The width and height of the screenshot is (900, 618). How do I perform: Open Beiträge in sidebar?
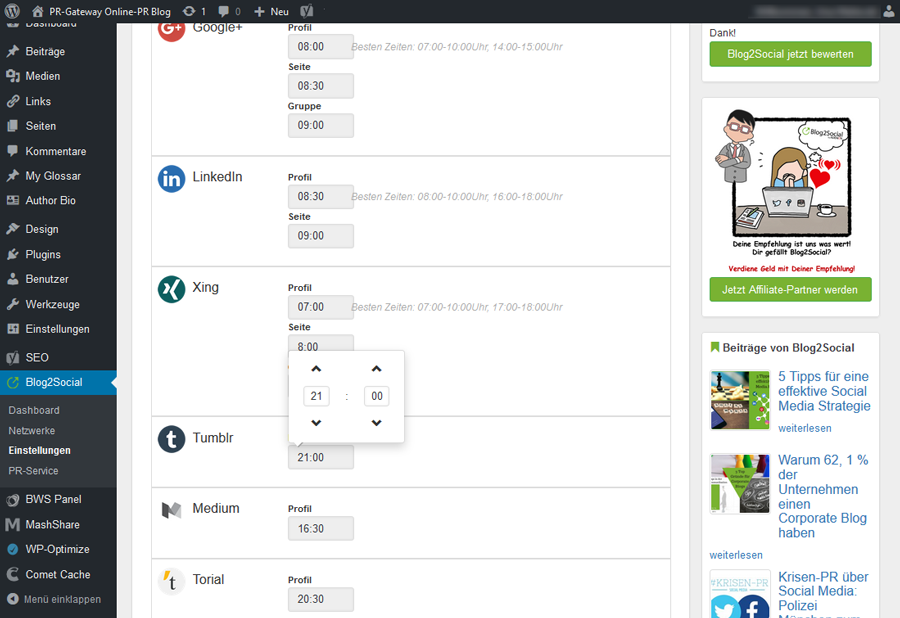coord(45,52)
